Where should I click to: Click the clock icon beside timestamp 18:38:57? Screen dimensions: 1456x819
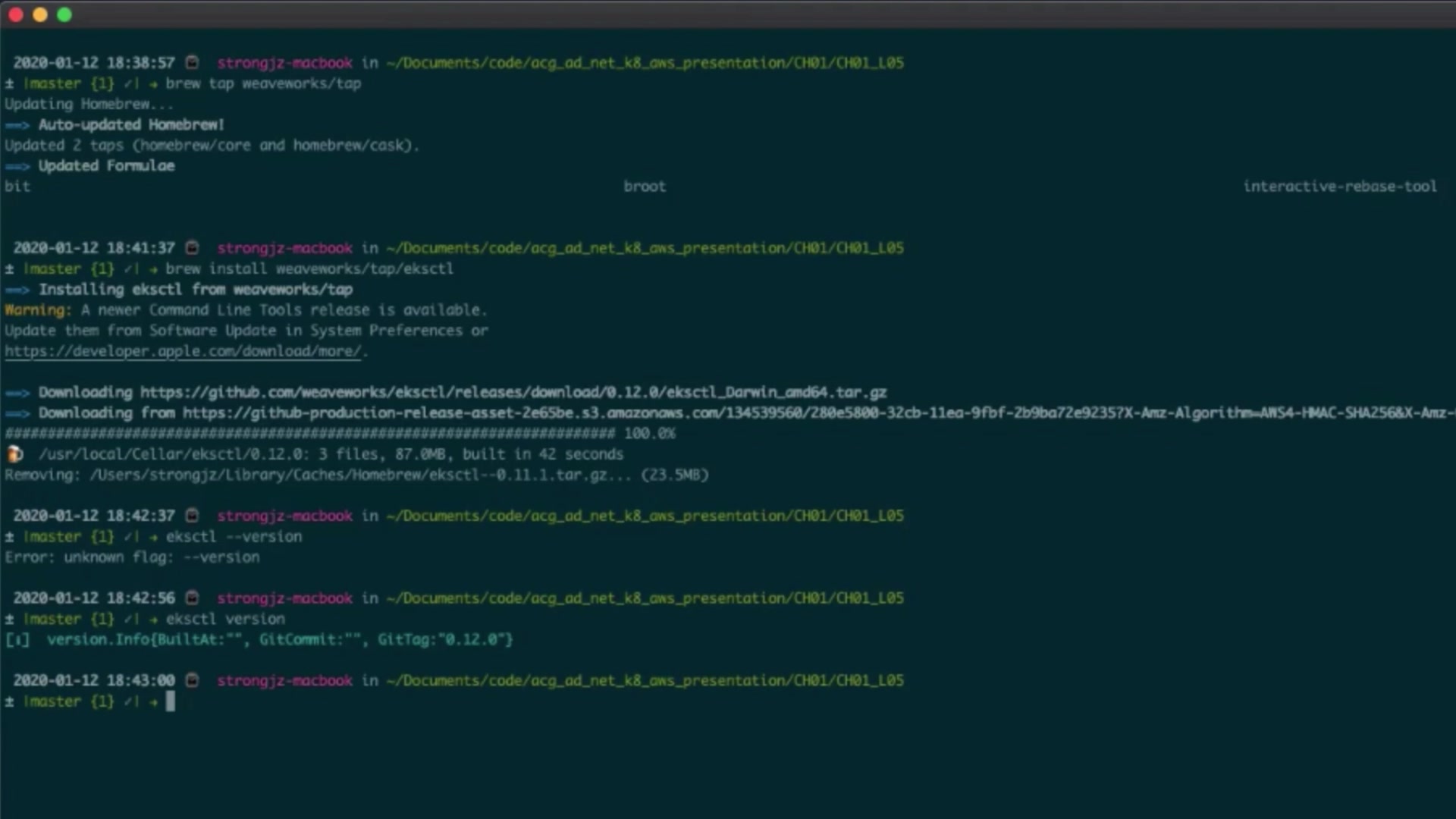(x=193, y=62)
